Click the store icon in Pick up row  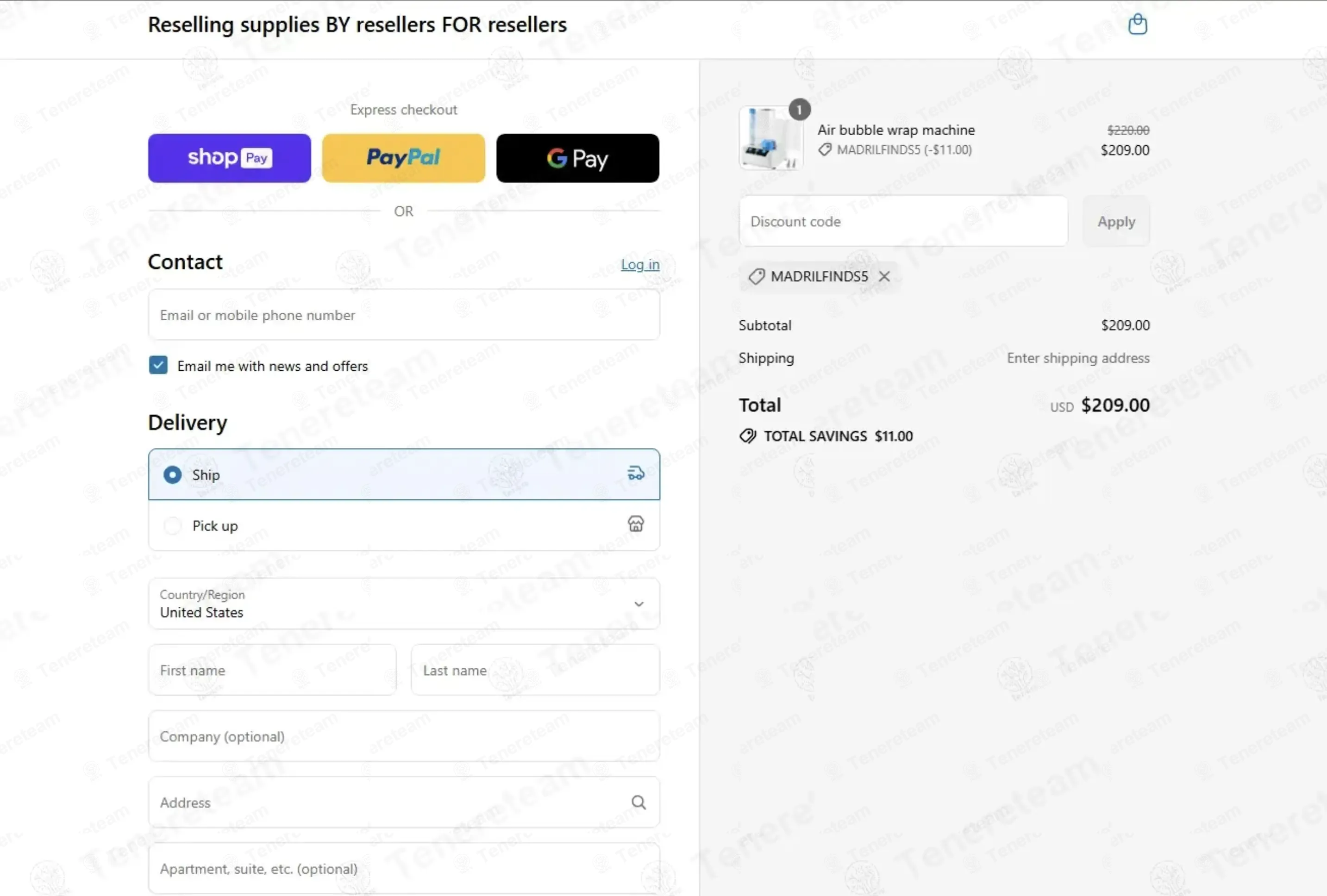point(636,524)
